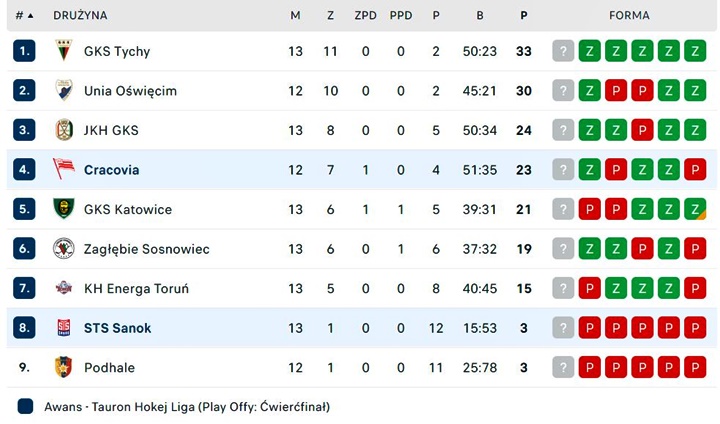Click the last green Z in GKS Katowice's form

pos(695,209)
